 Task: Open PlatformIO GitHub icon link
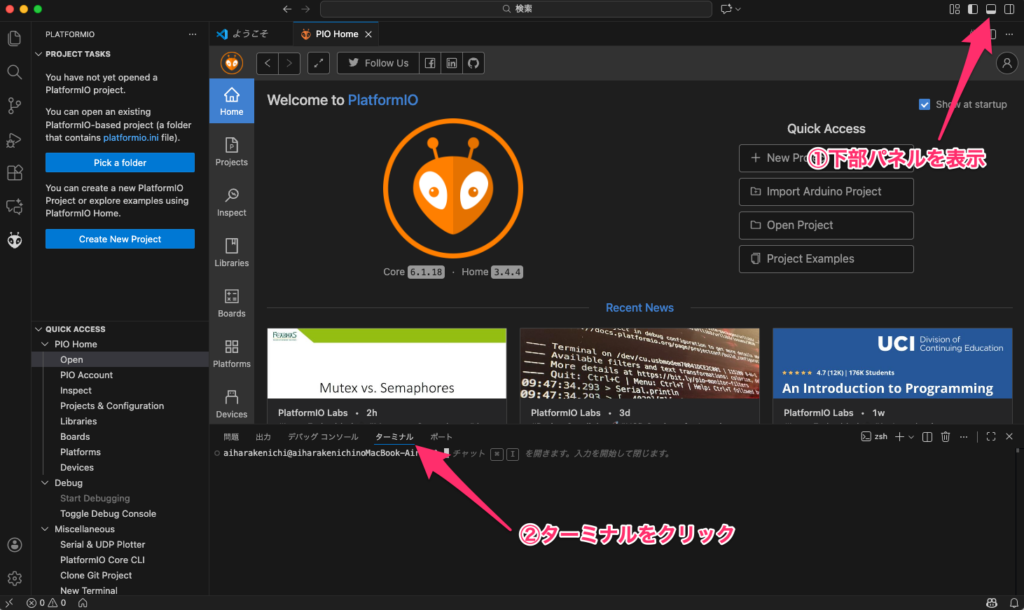474,63
